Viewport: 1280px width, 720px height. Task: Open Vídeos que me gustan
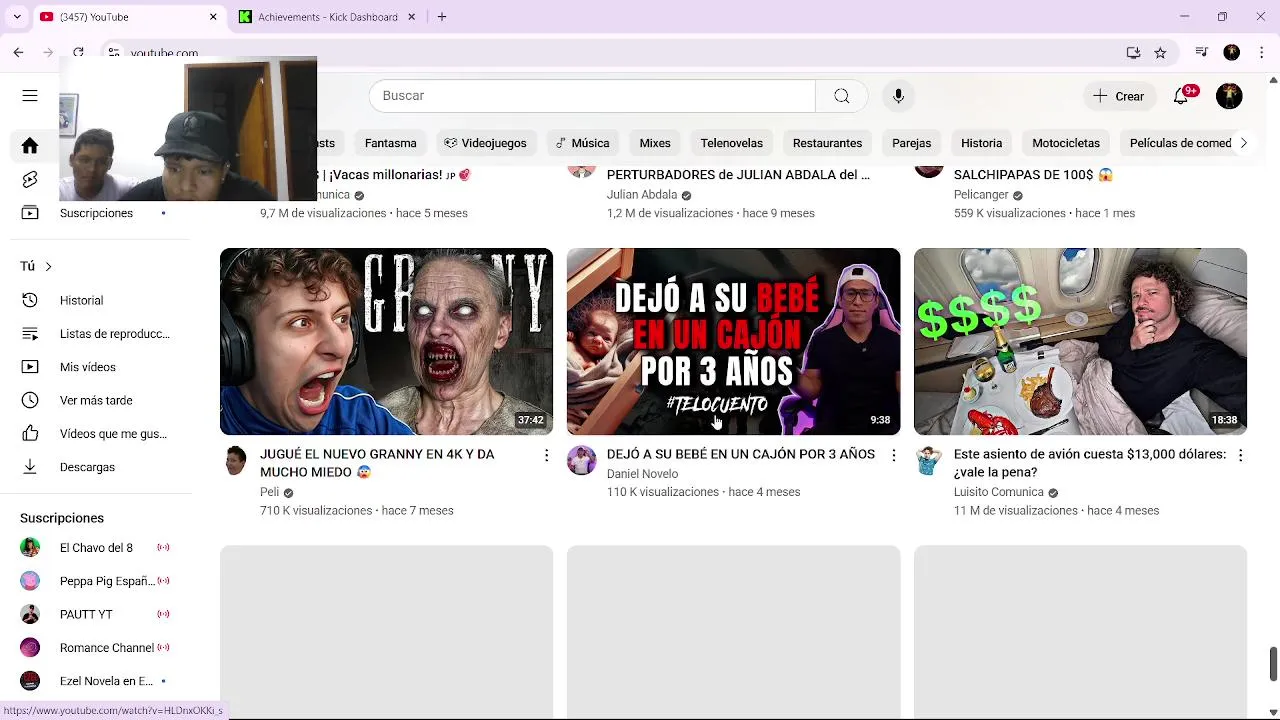point(95,434)
